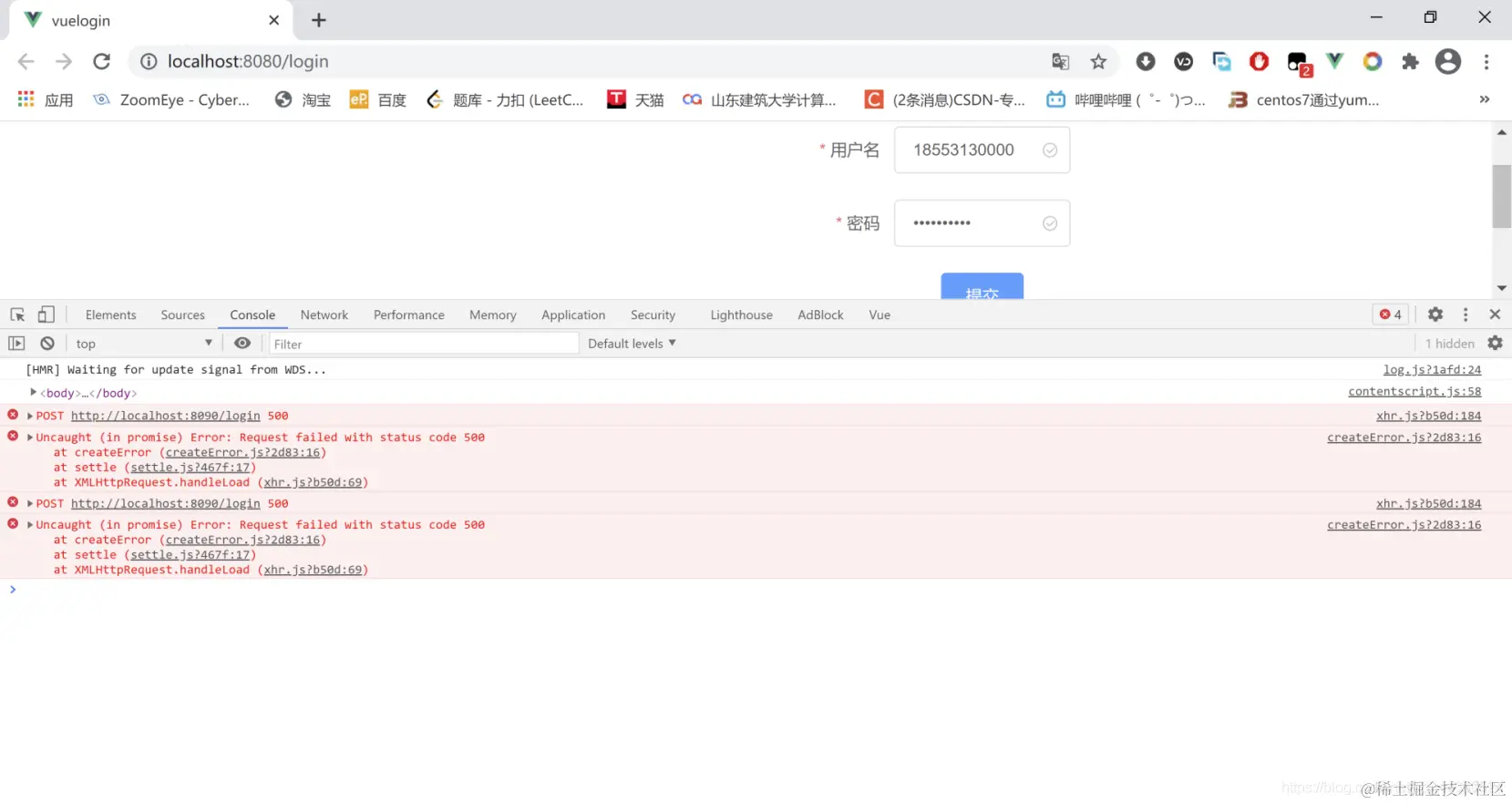Switch to the Elements tab
The width and height of the screenshot is (1512, 804).
click(x=111, y=314)
